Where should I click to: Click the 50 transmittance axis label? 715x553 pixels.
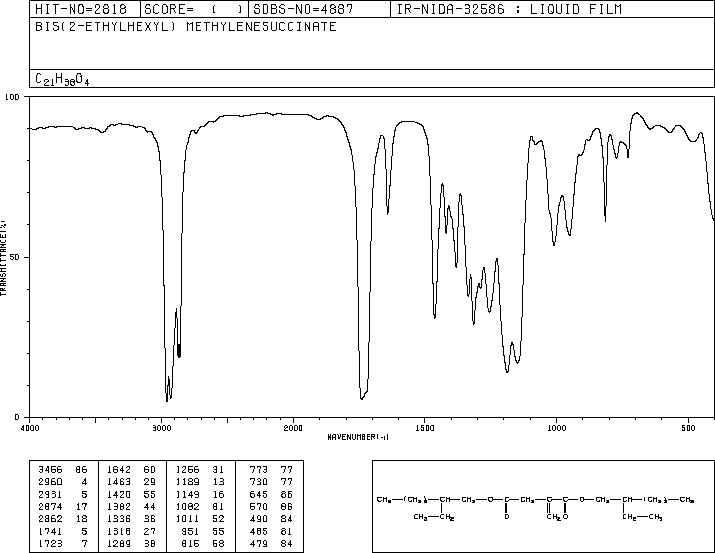(x=15, y=258)
